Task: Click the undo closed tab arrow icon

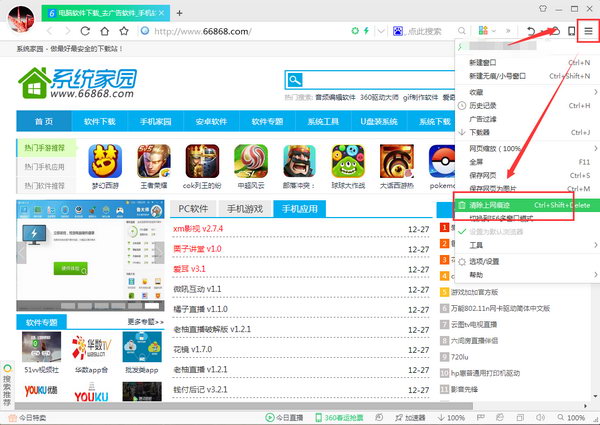Action: click(531, 31)
